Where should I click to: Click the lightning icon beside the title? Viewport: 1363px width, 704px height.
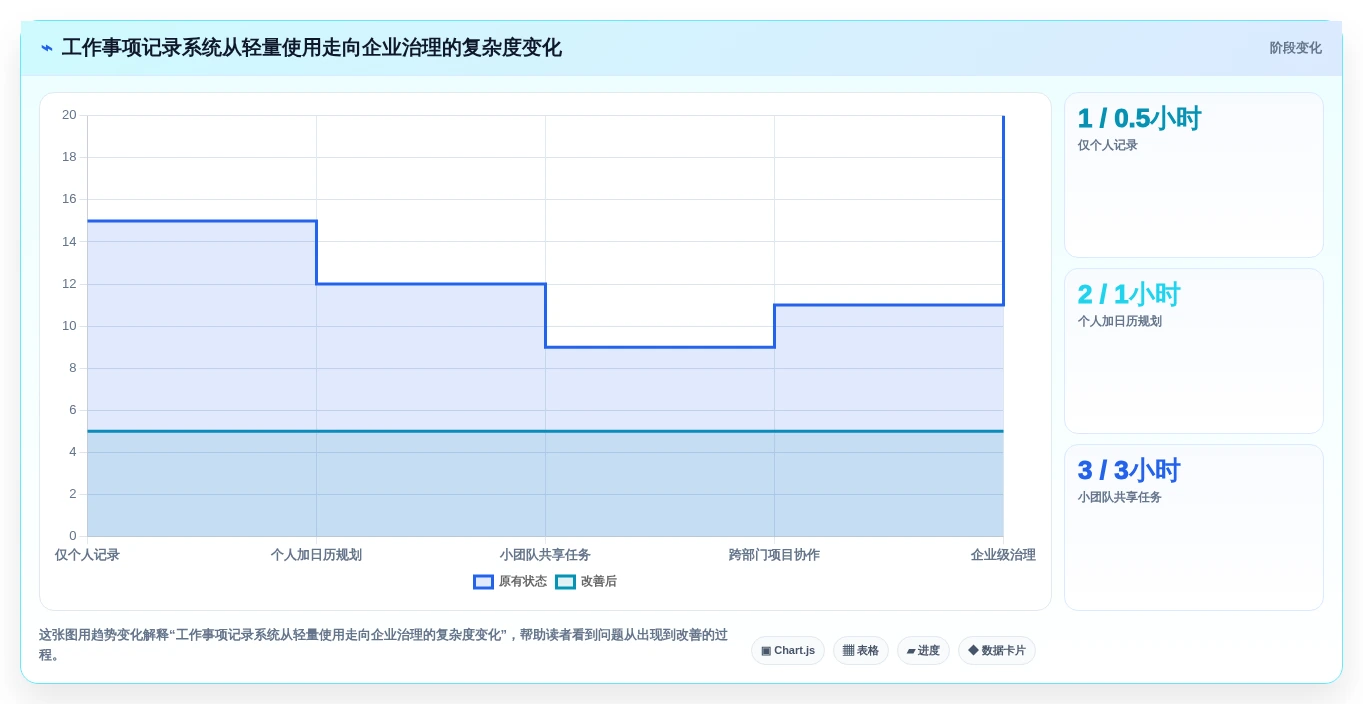(47, 48)
